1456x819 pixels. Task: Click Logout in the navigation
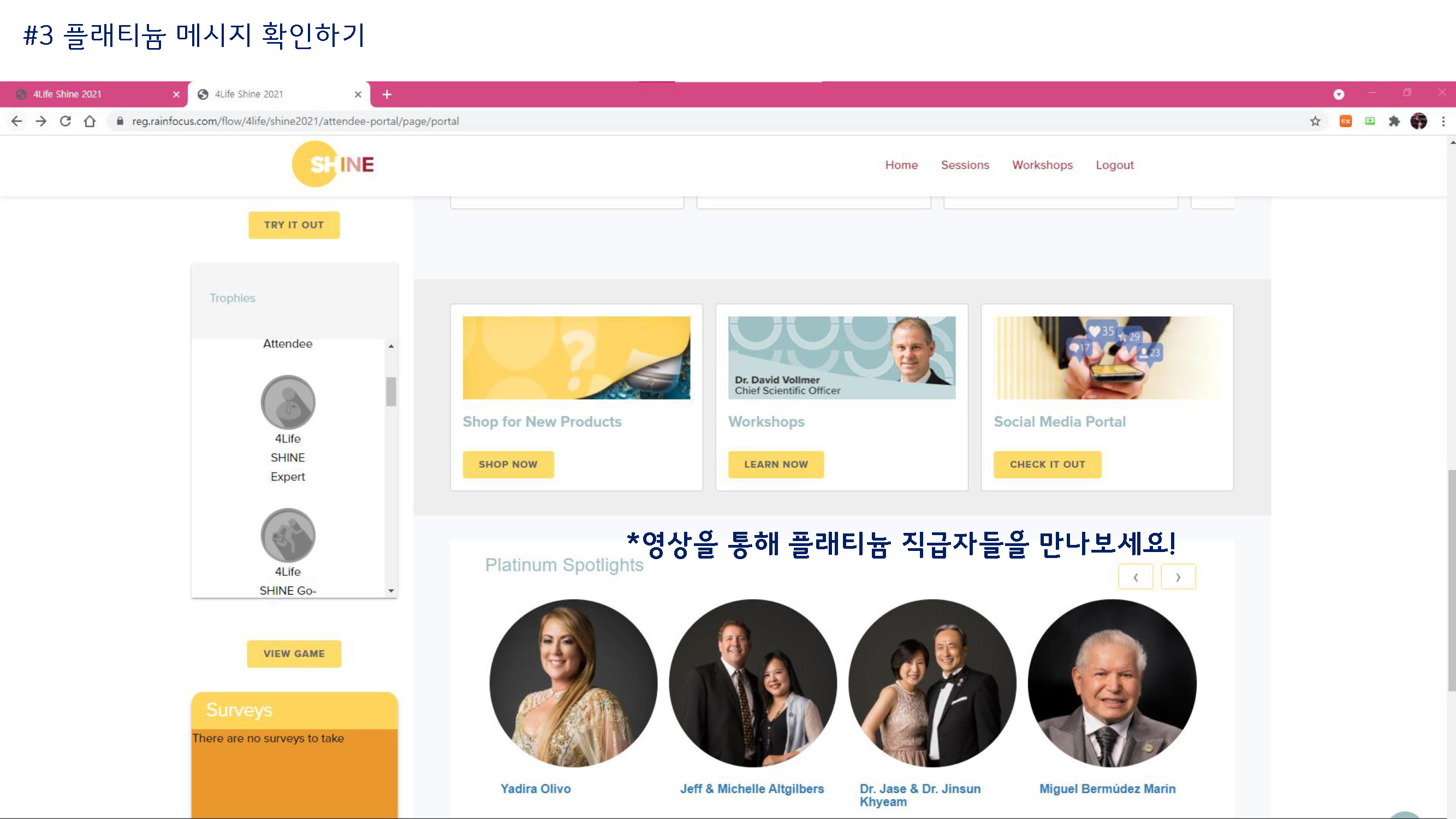[x=1115, y=165]
